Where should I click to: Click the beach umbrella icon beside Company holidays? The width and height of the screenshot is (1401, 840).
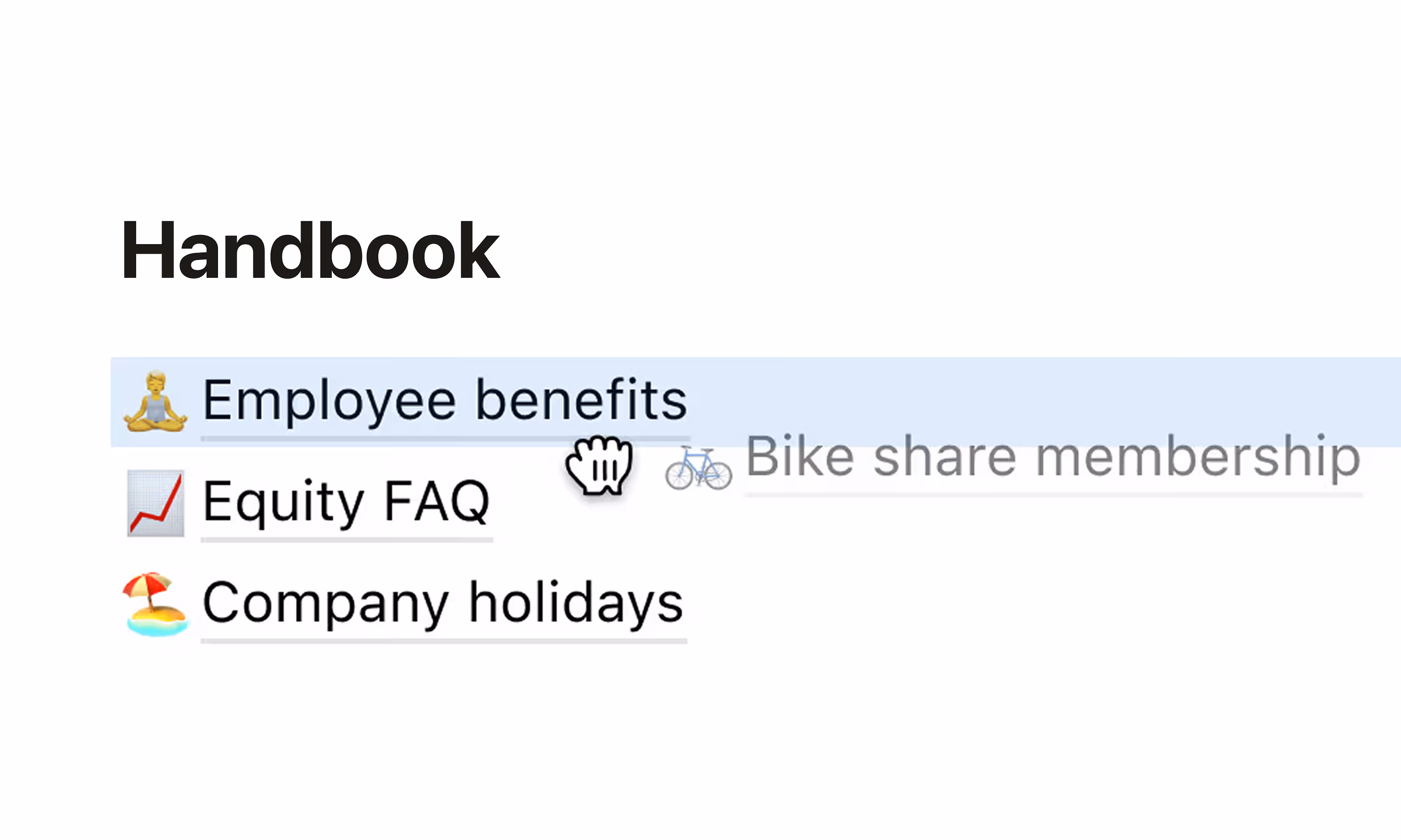click(155, 604)
